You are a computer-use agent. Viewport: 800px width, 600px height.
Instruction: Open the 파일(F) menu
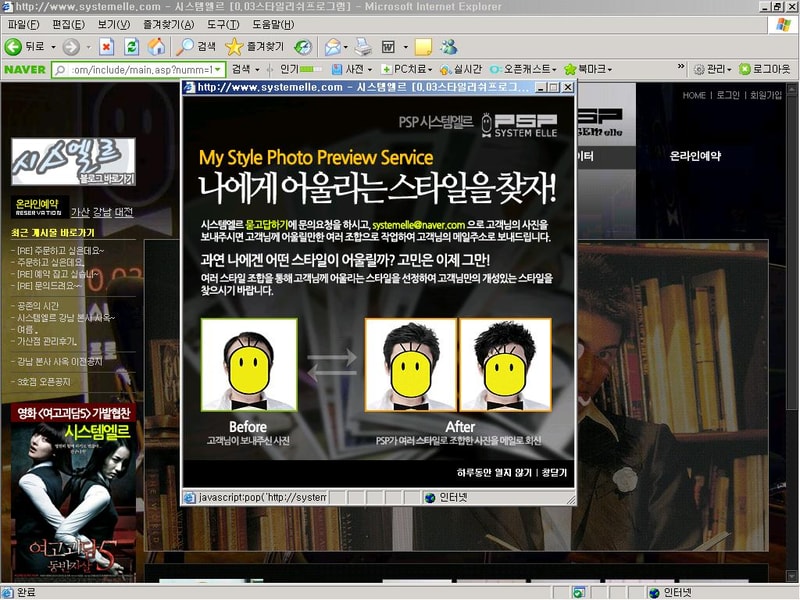(23, 24)
